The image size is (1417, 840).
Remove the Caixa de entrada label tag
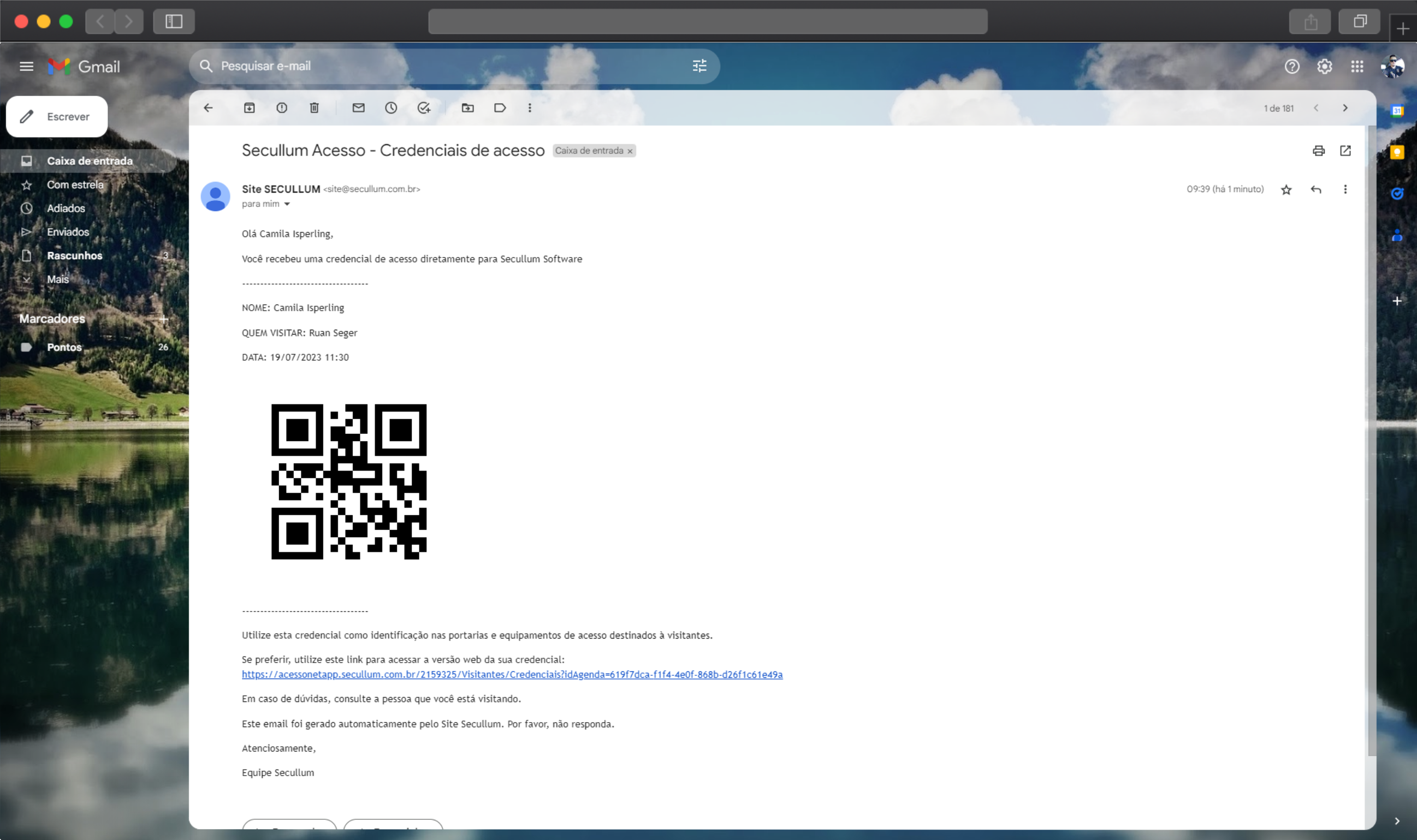point(630,151)
